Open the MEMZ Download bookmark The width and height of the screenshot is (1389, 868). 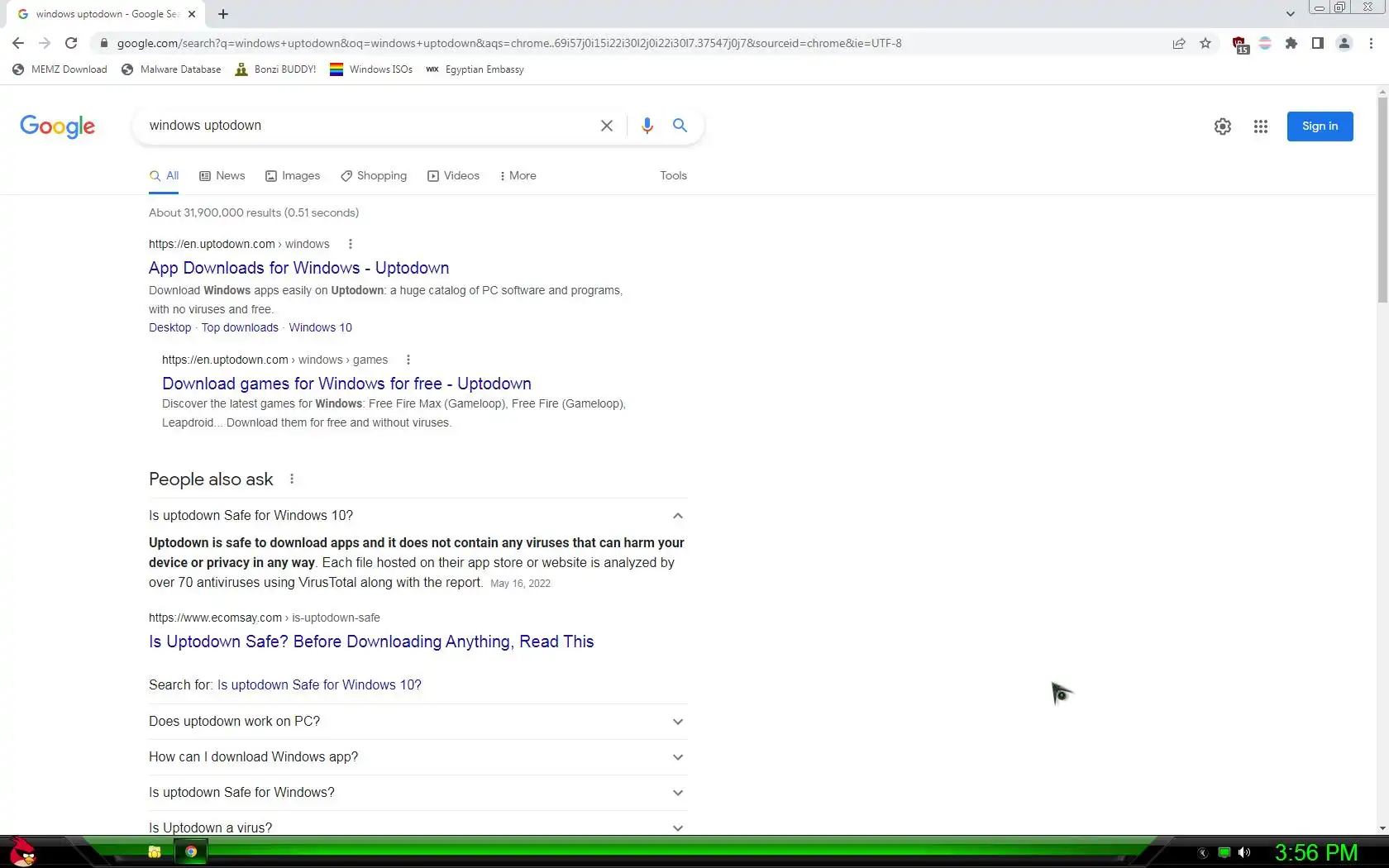pyautogui.click(x=60, y=69)
